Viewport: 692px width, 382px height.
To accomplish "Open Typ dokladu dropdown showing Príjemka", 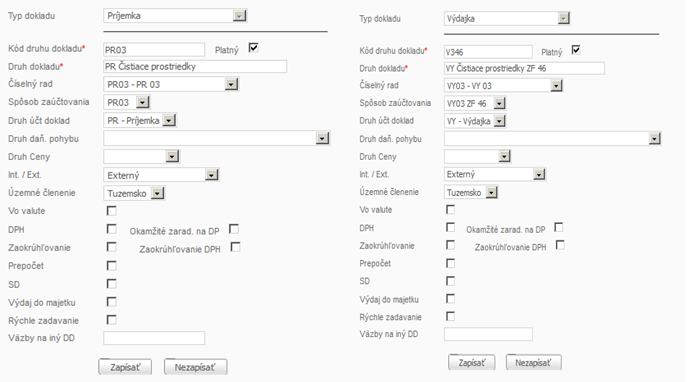I will 175,16.
